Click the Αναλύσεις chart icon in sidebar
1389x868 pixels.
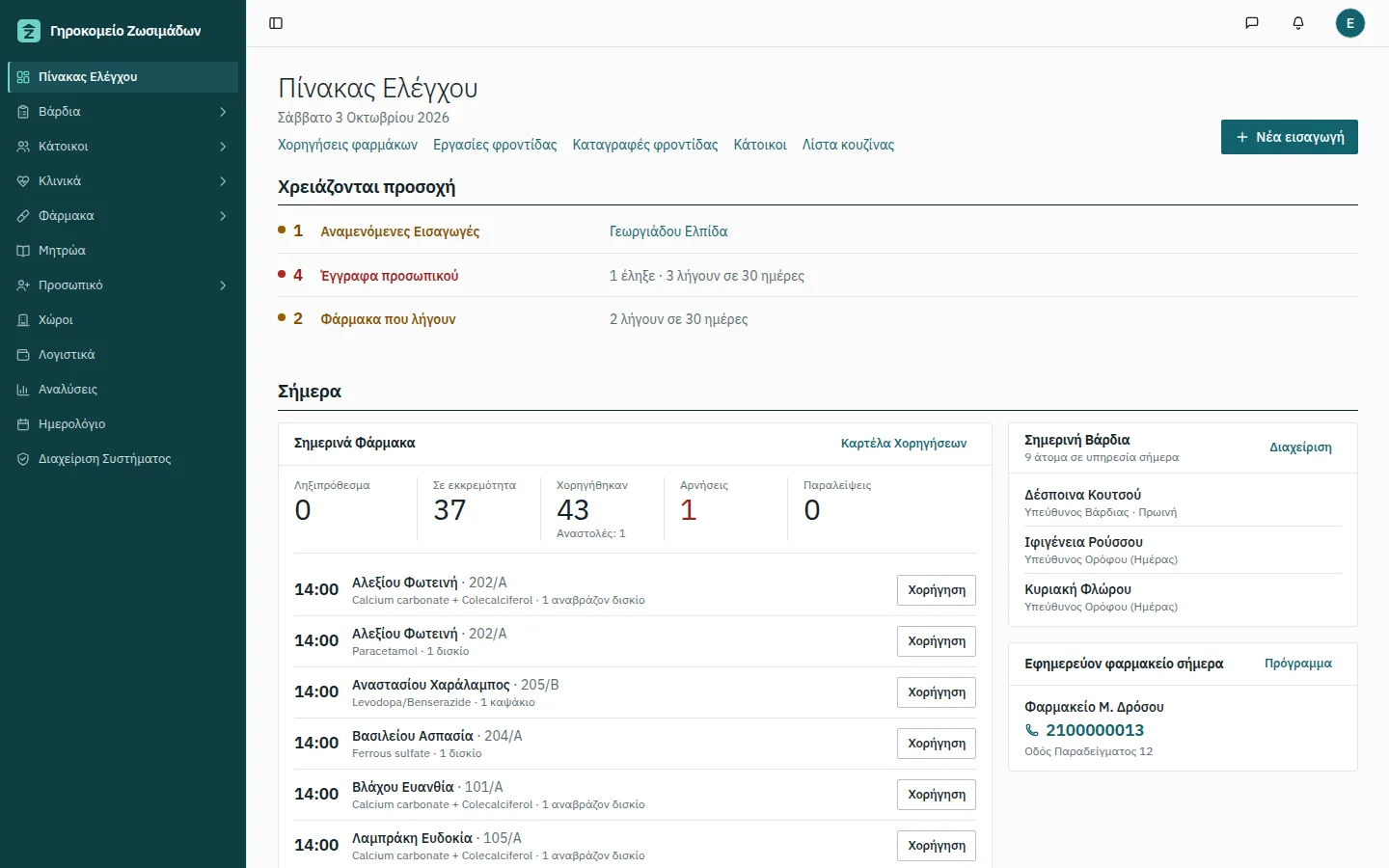coord(23,390)
